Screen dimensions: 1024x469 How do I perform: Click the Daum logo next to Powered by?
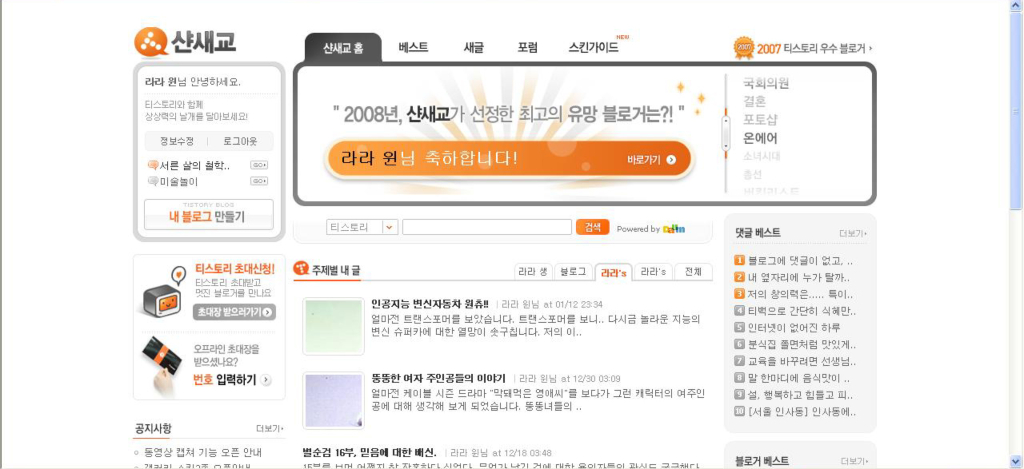[x=673, y=229]
